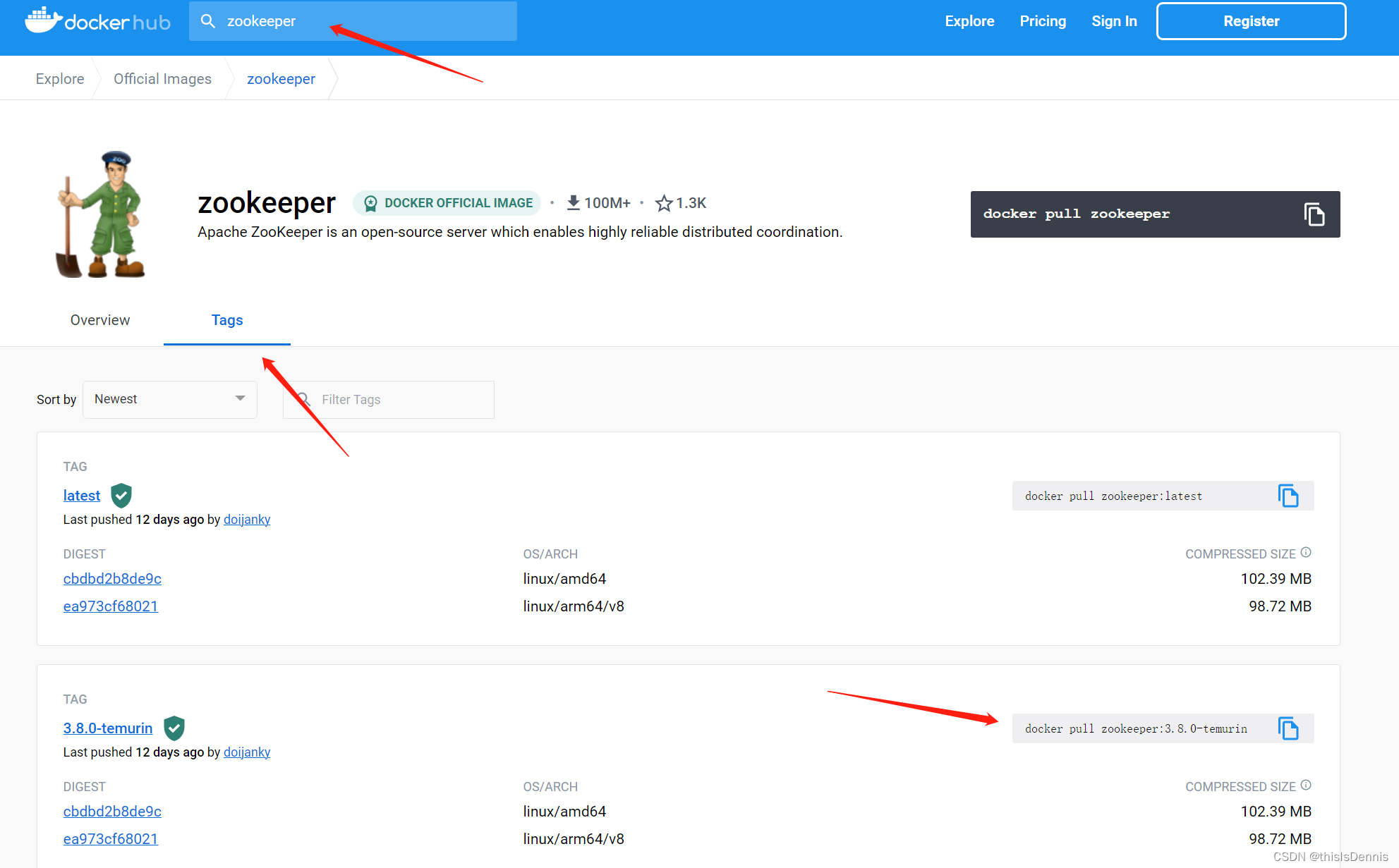
Task: Focus the Filter Tags input field
Action: [x=389, y=400]
